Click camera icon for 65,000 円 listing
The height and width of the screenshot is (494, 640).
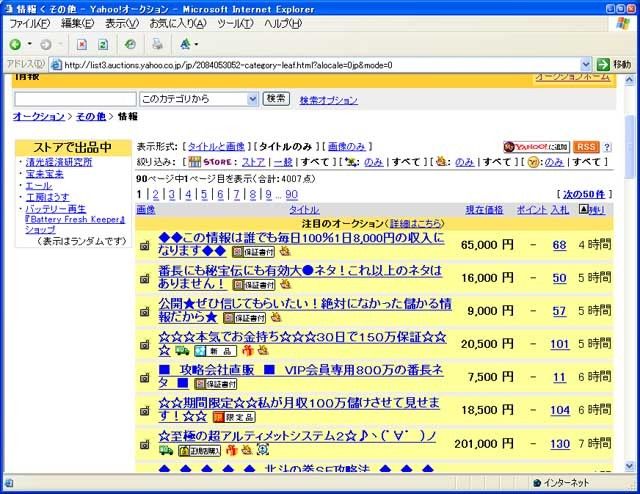tap(144, 246)
